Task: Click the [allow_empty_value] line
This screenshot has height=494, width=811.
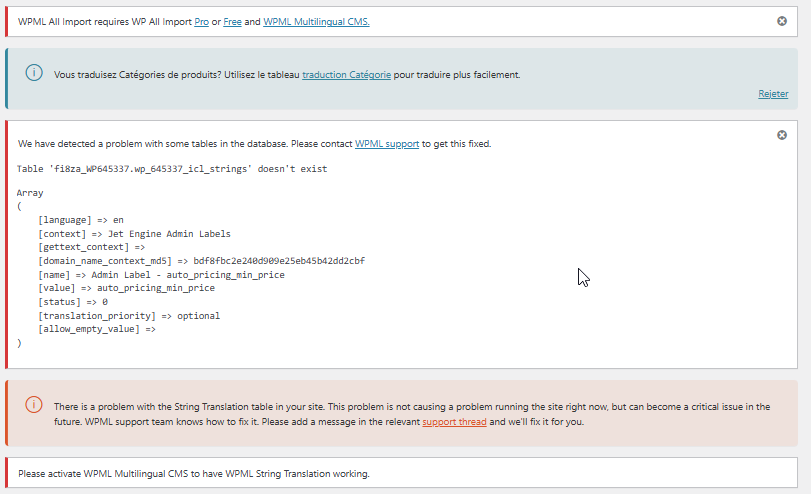Action: (x=97, y=329)
